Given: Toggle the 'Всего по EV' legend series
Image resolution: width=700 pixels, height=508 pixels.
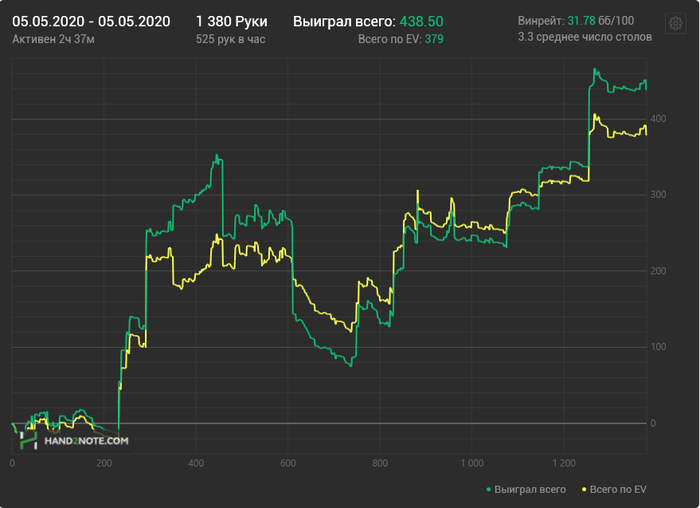Looking at the screenshot, I should click(x=614, y=489).
